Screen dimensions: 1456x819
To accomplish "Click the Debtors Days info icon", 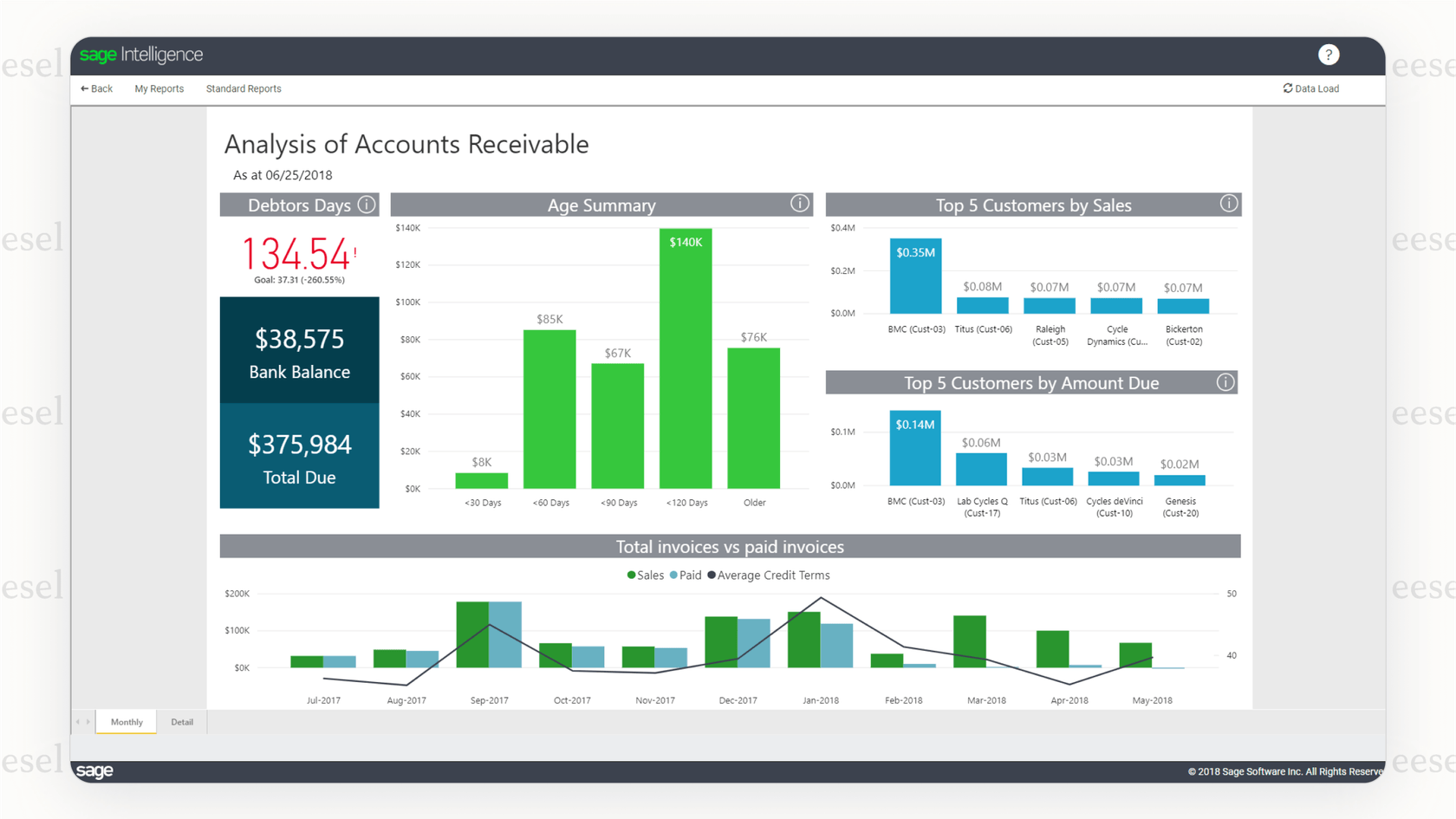I will [x=367, y=205].
